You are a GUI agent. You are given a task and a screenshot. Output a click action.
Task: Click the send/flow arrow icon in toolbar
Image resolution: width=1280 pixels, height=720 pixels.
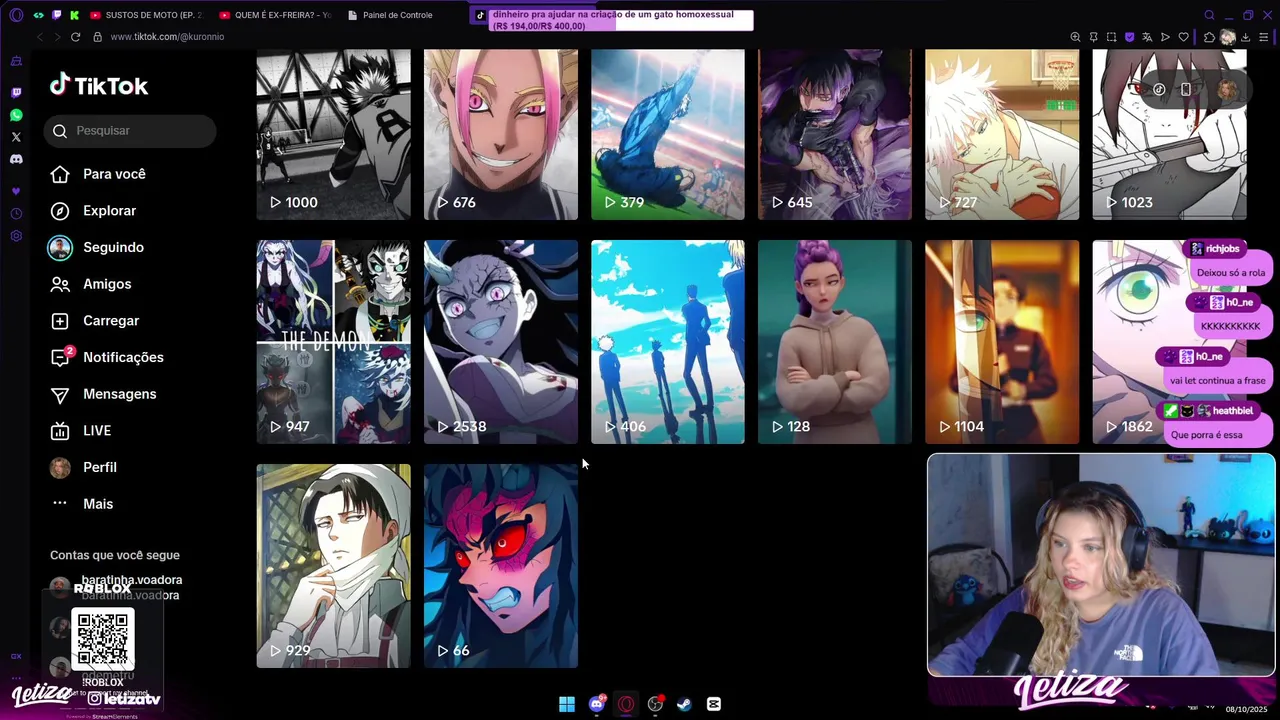[1166, 37]
